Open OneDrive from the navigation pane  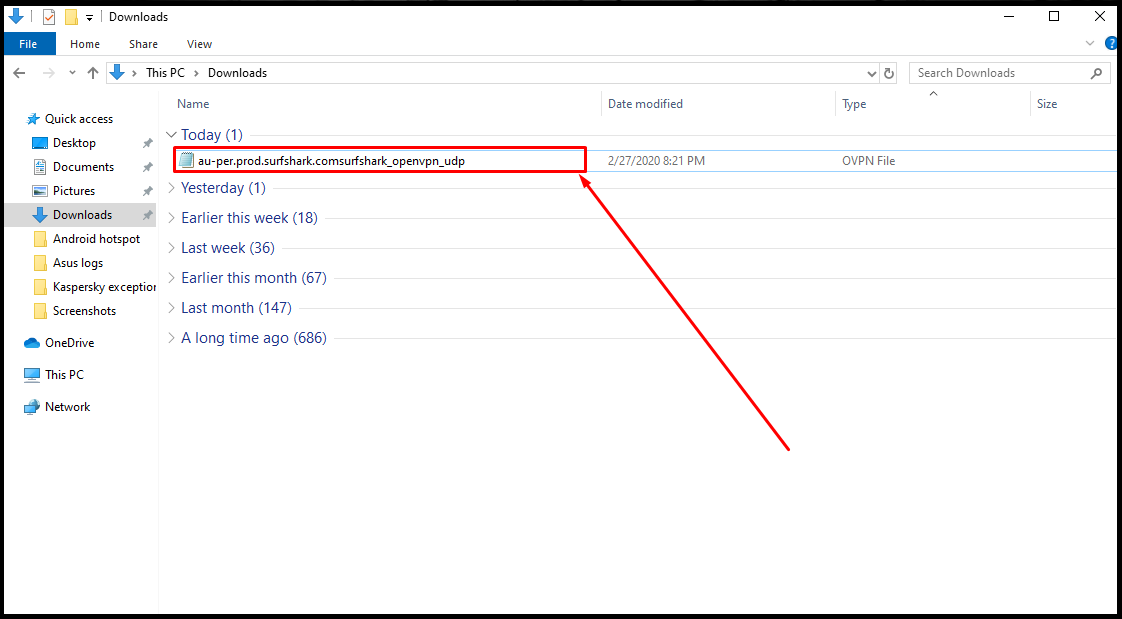[x=69, y=343]
